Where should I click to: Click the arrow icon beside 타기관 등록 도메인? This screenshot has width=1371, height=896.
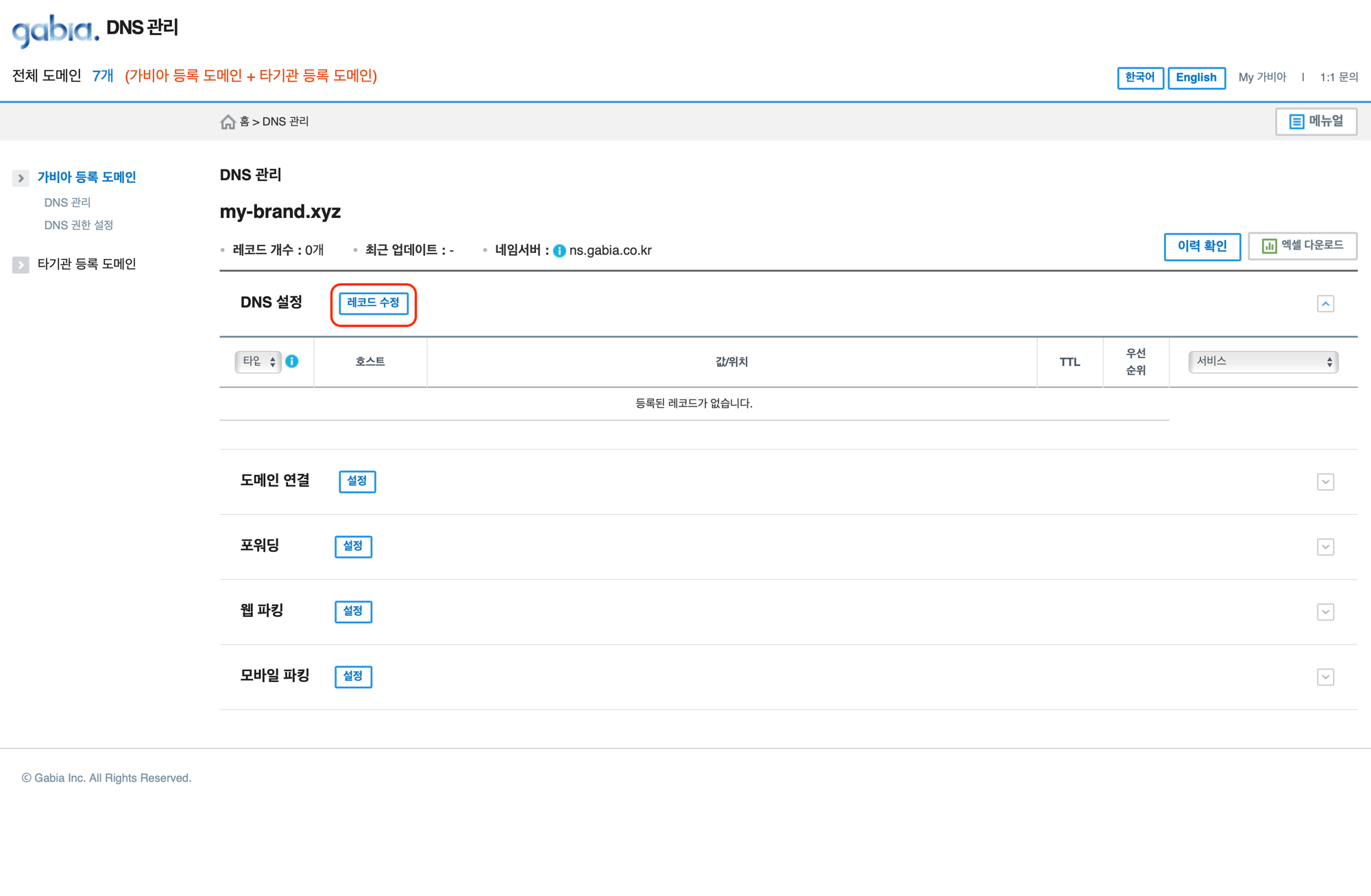coord(21,265)
